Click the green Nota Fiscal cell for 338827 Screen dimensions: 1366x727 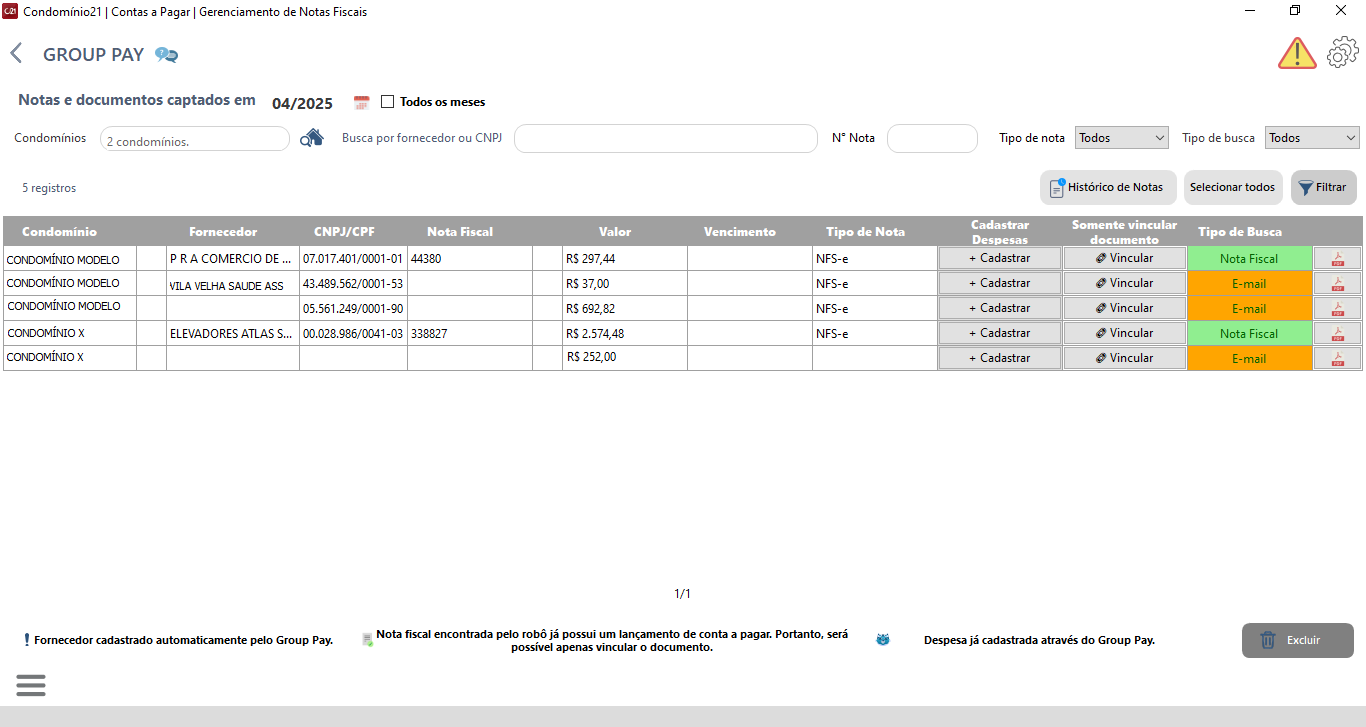coord(1249,333)
